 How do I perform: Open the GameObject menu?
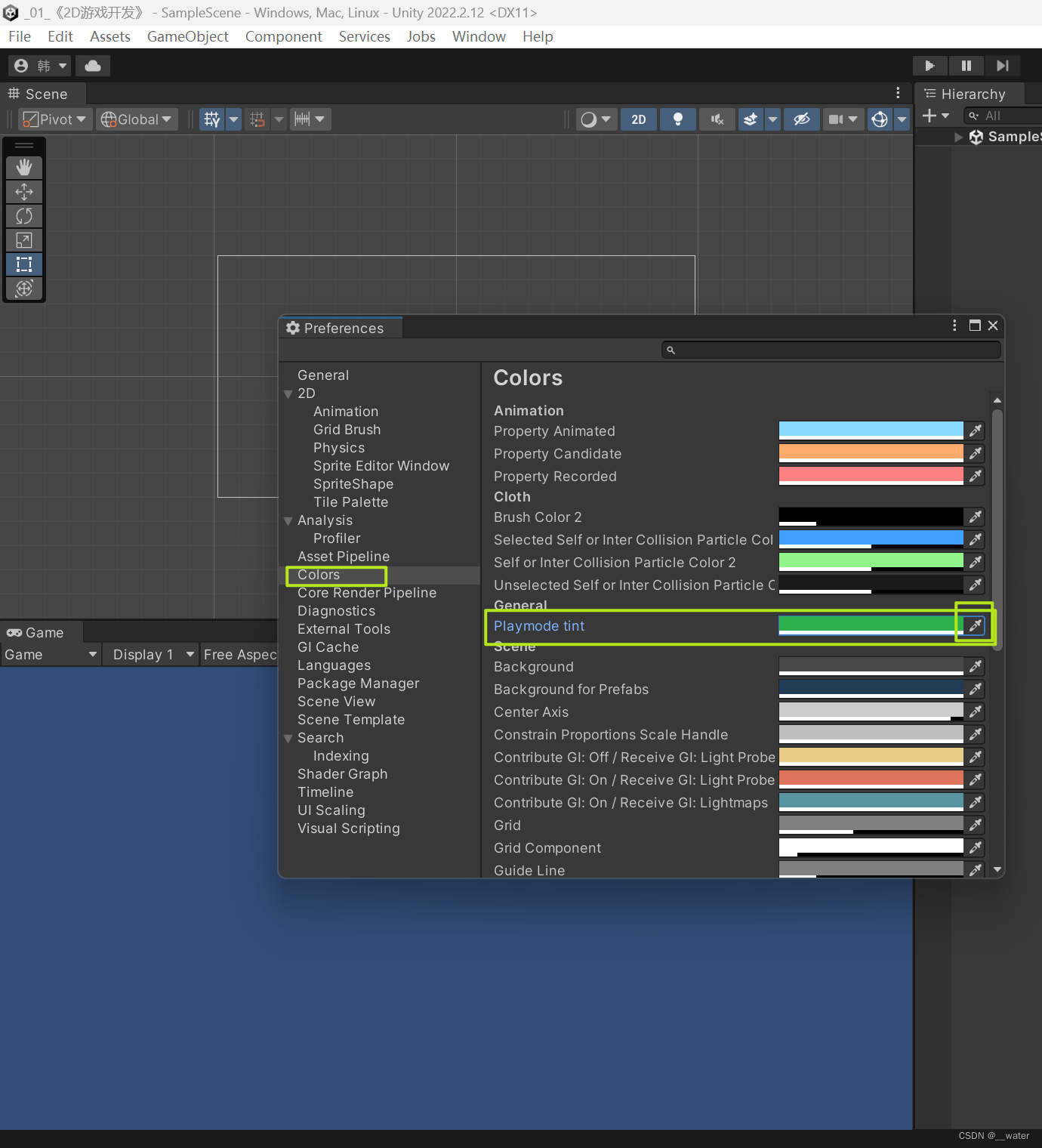187,36
